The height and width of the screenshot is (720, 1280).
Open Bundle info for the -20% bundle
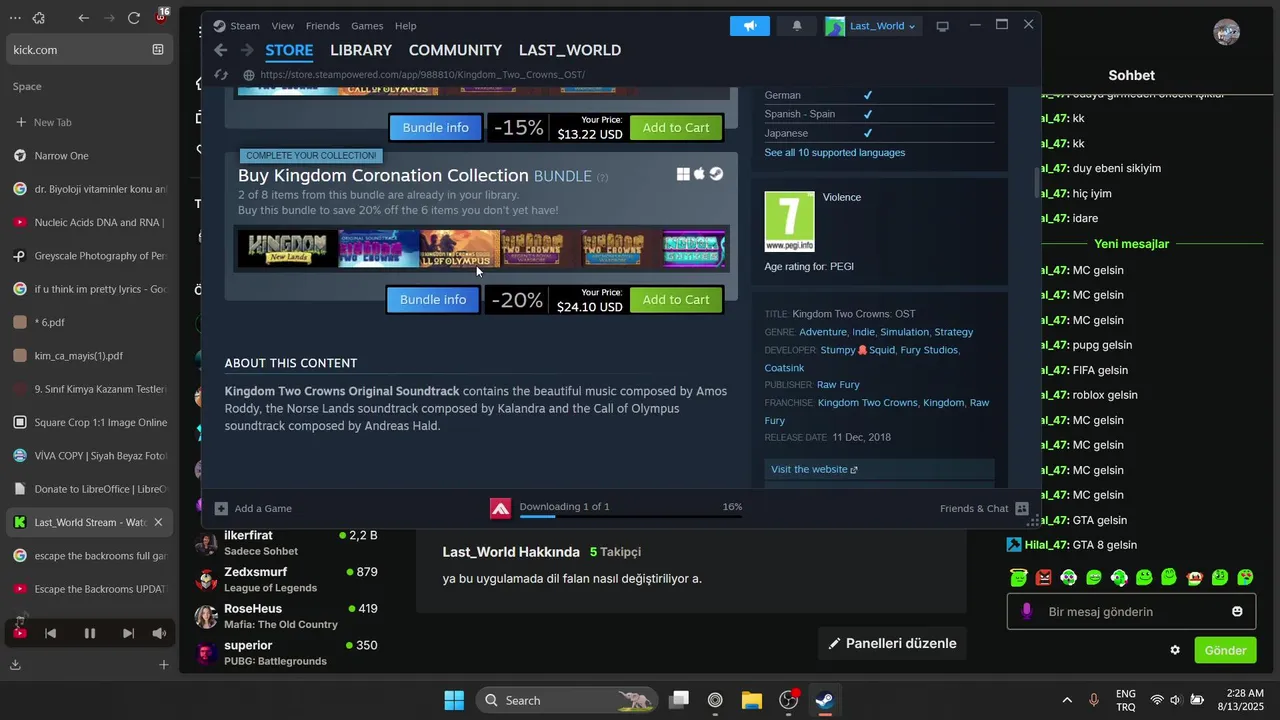433,299
